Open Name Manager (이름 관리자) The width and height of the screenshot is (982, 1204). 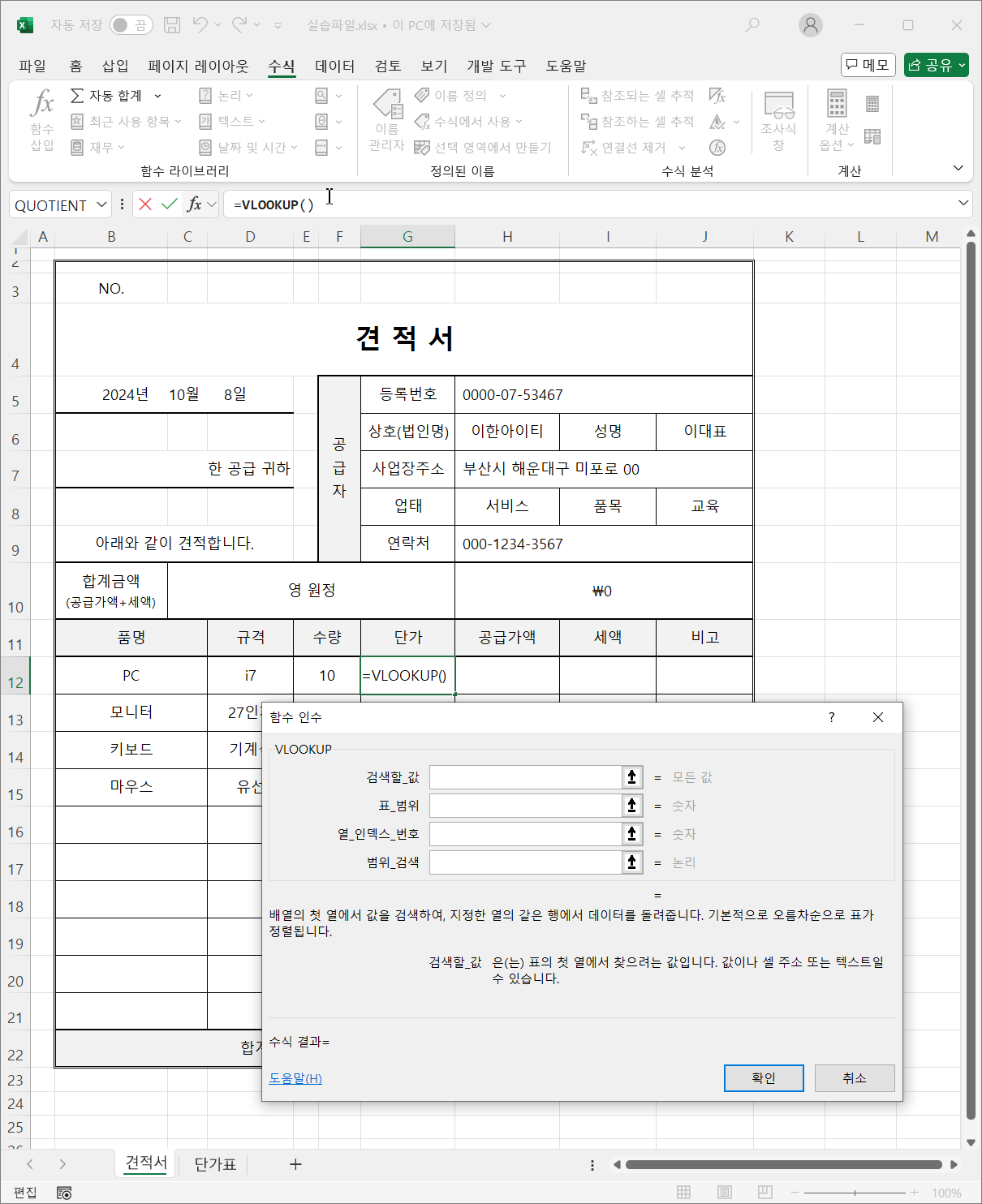[x=386, y=120]
